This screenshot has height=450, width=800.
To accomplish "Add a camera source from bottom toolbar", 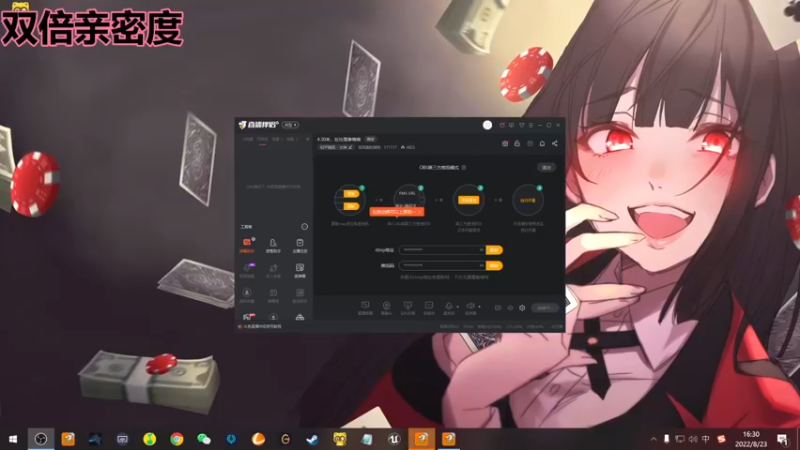I will (x=386, y=307).
